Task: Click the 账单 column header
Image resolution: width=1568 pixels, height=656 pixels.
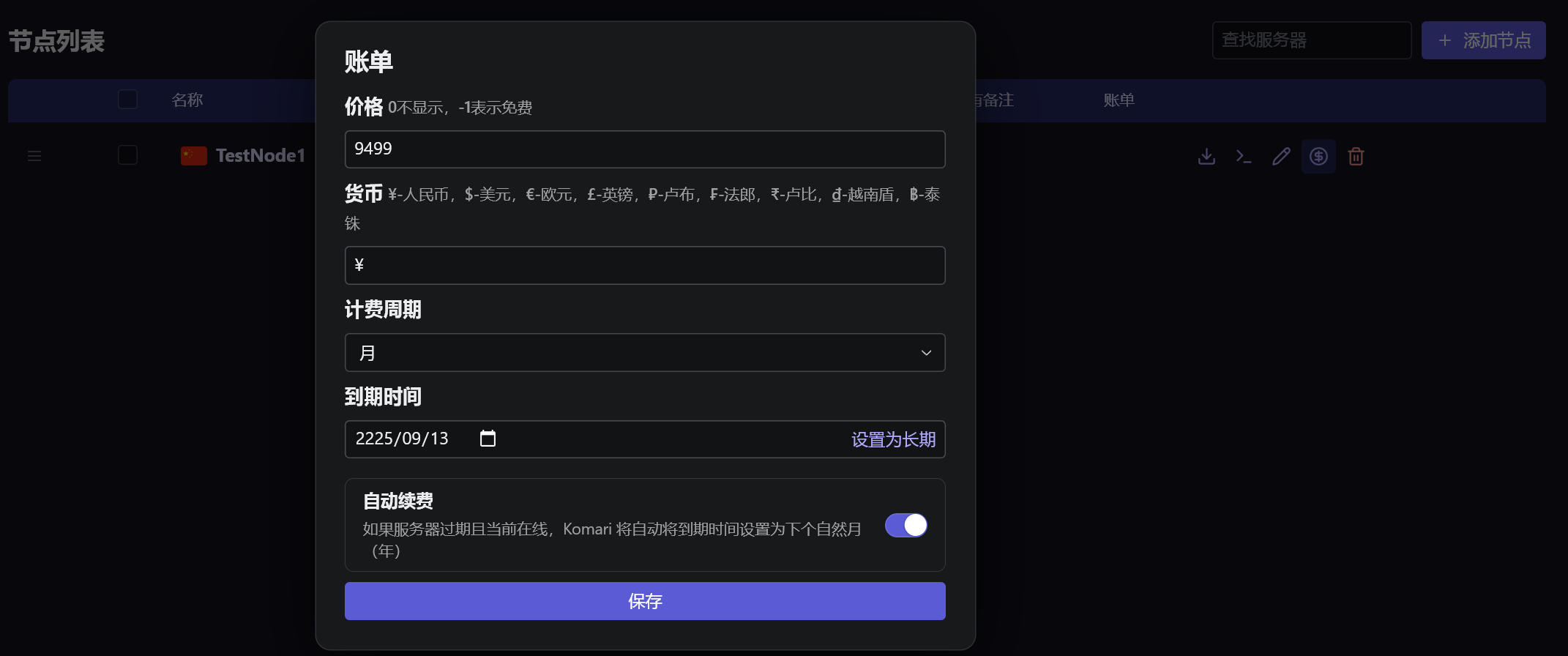Action: coord(1119,100)
